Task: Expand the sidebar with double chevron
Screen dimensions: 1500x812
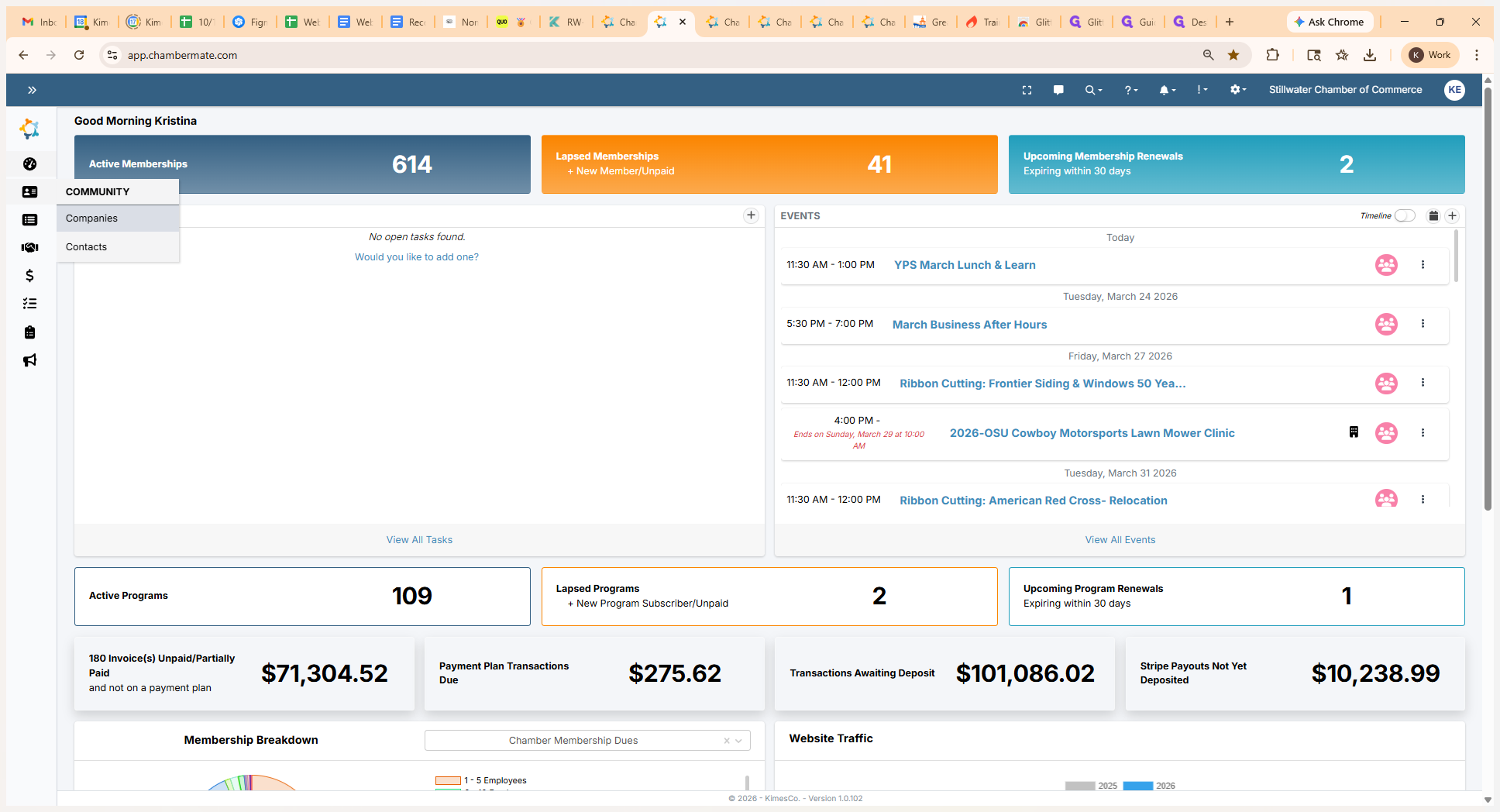Action: [32, 90]
